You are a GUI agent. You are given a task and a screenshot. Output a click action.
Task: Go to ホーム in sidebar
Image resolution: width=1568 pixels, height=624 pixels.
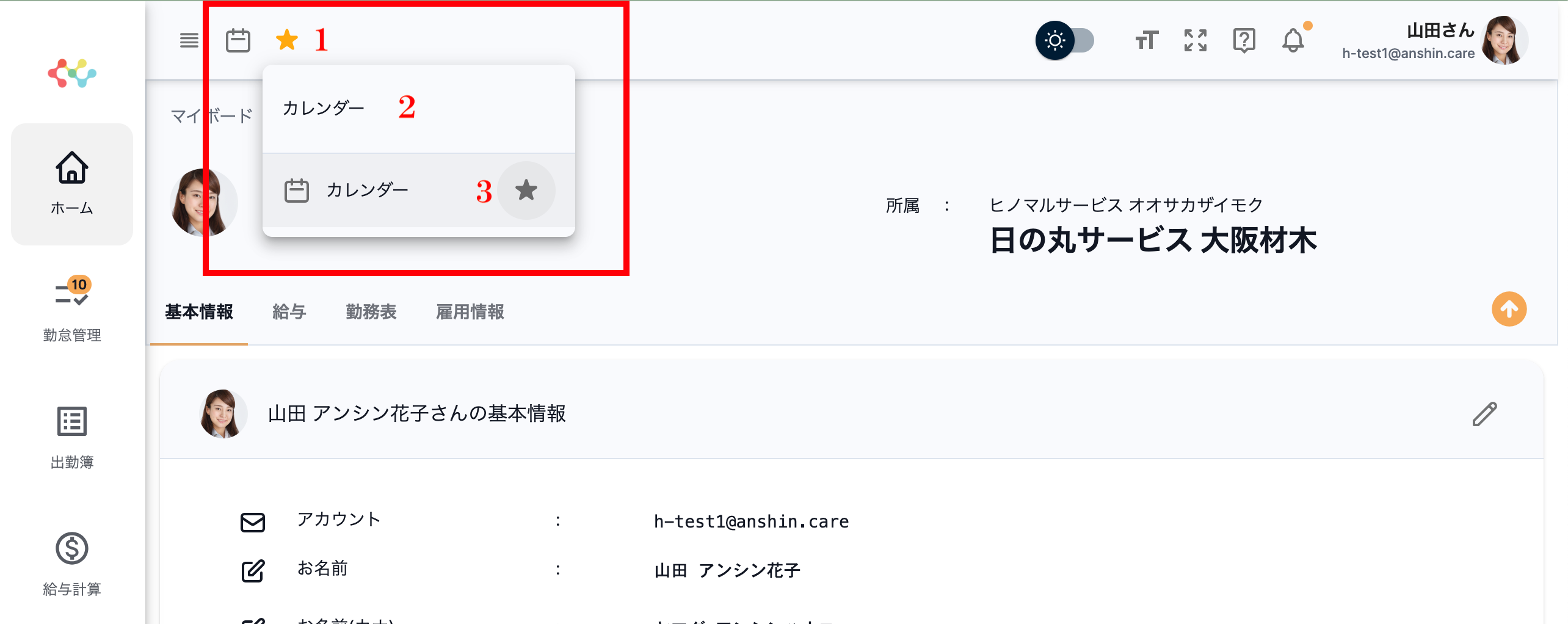pyautogui.click(x=72, y=183)
